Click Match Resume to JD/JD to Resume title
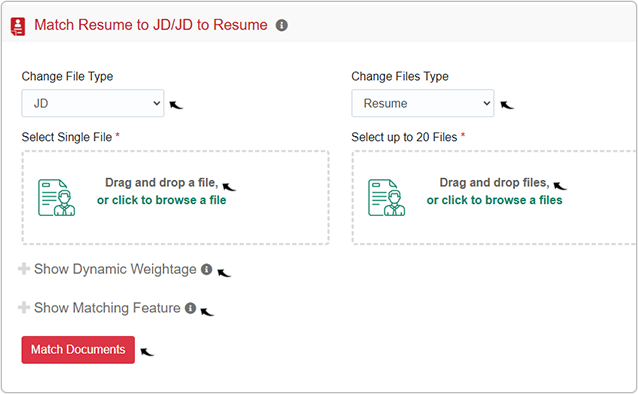 point(151,25)
